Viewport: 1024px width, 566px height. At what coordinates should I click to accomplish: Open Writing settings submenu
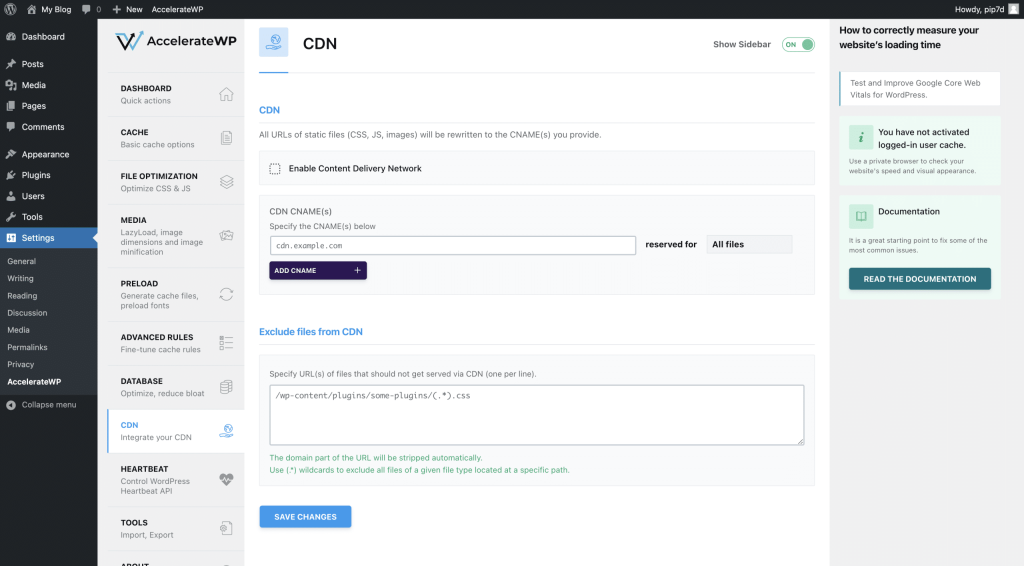coord(20,278)
